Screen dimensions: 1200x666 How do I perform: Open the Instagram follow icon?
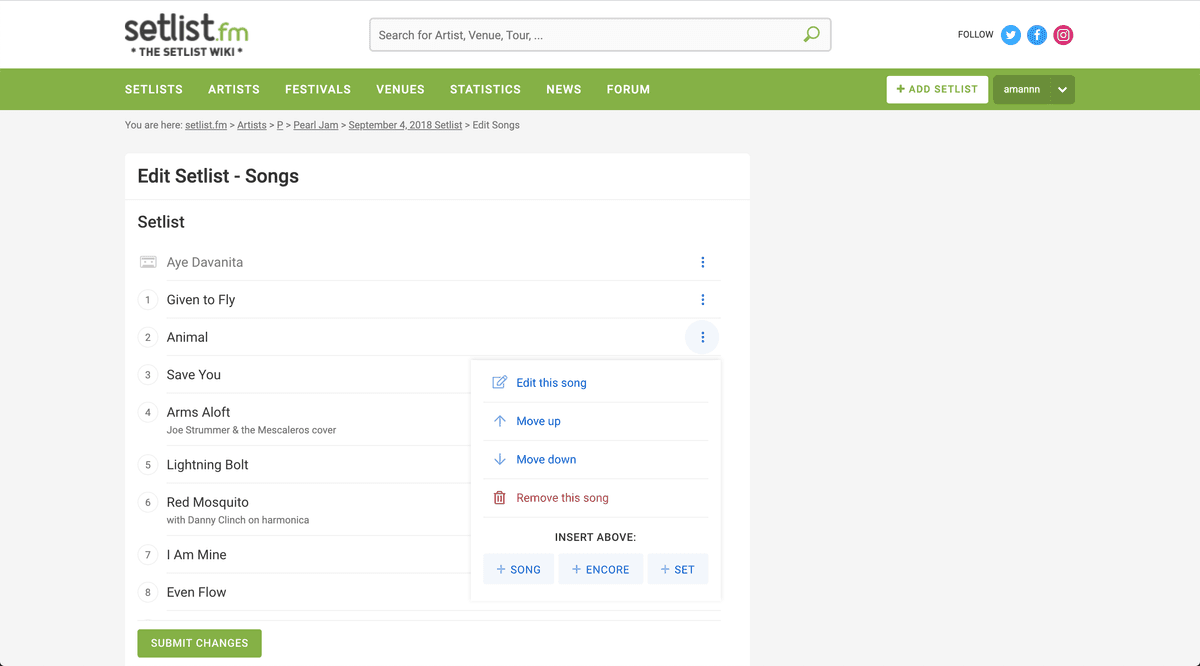click(x=1064, y=35)
